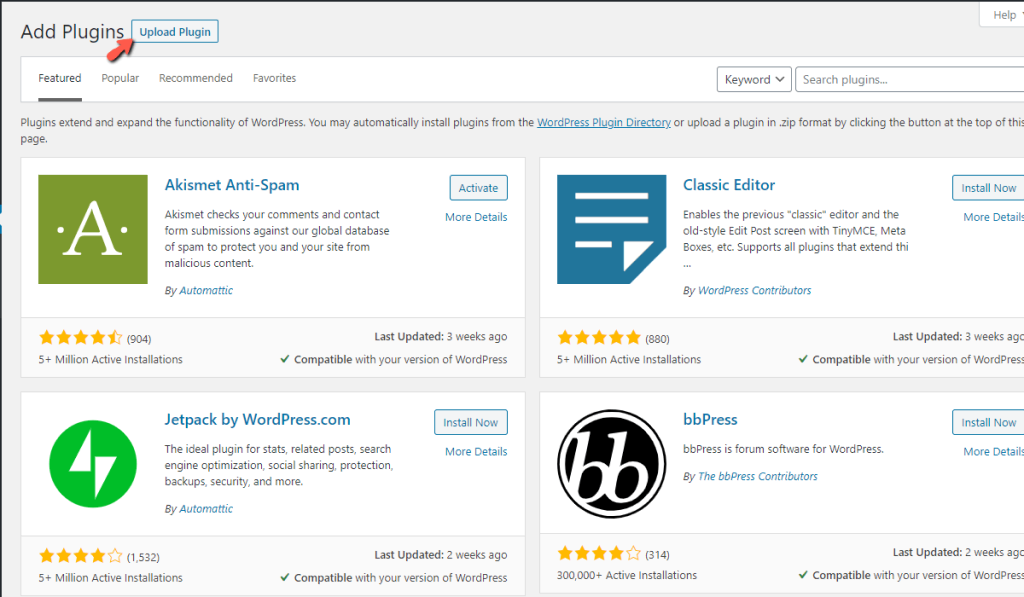Switch to the Popular tab
The height and width of the screenshot is (597, 1024).
[120, 78]
